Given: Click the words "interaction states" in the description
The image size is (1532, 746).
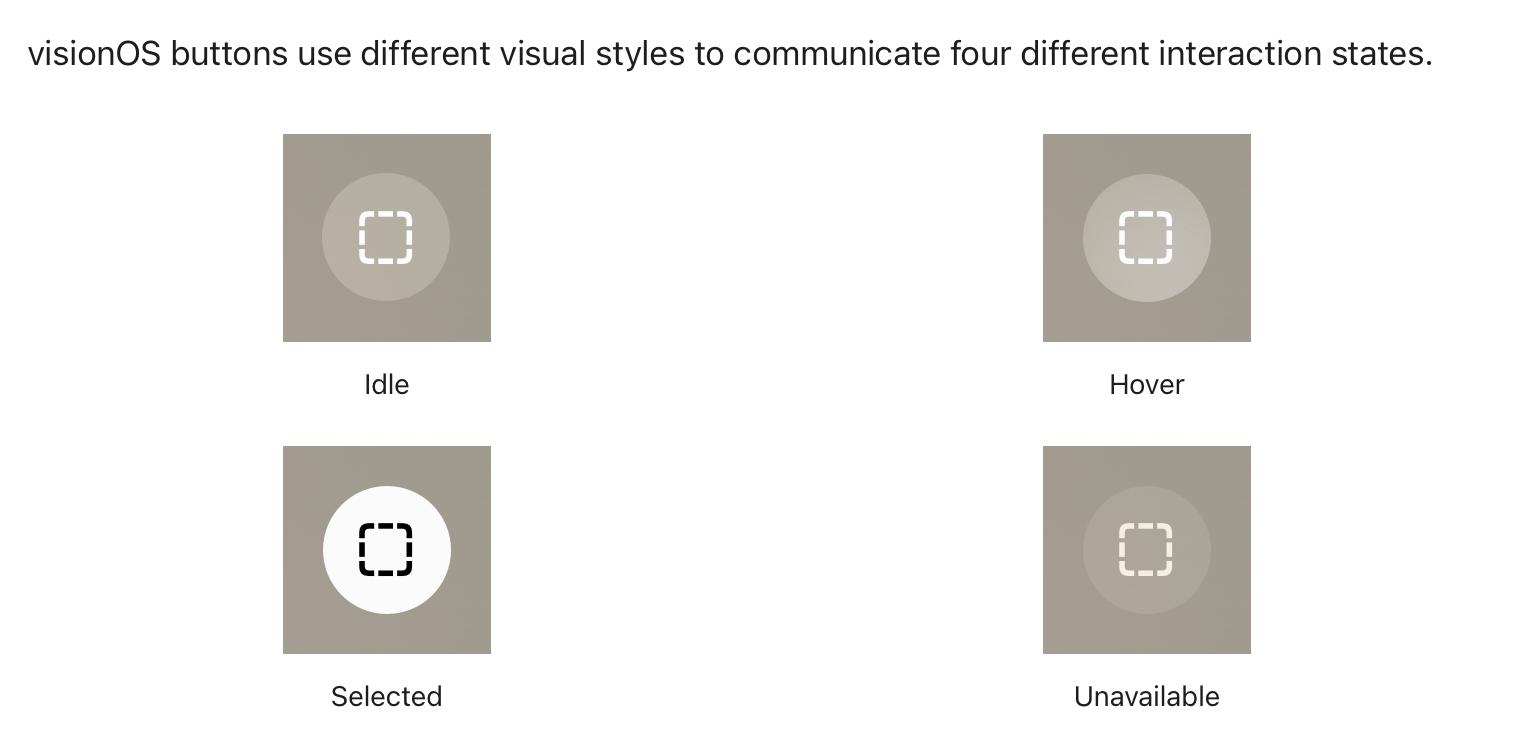Looking at the screenshot, I should coord(1295,54).
